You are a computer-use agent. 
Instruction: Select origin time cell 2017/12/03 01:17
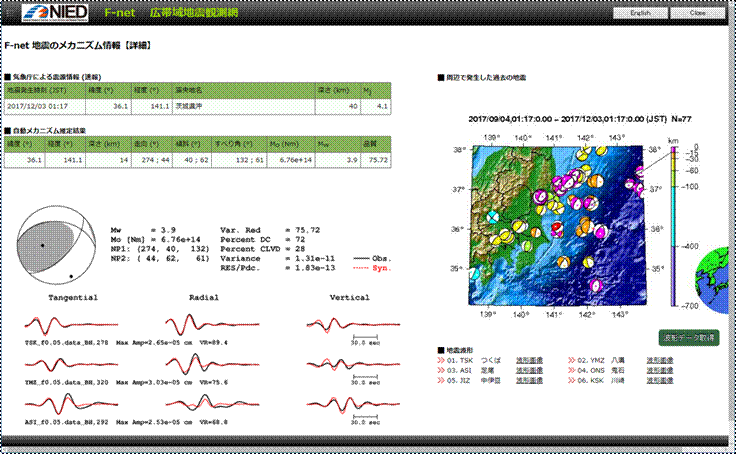(45, 107)
